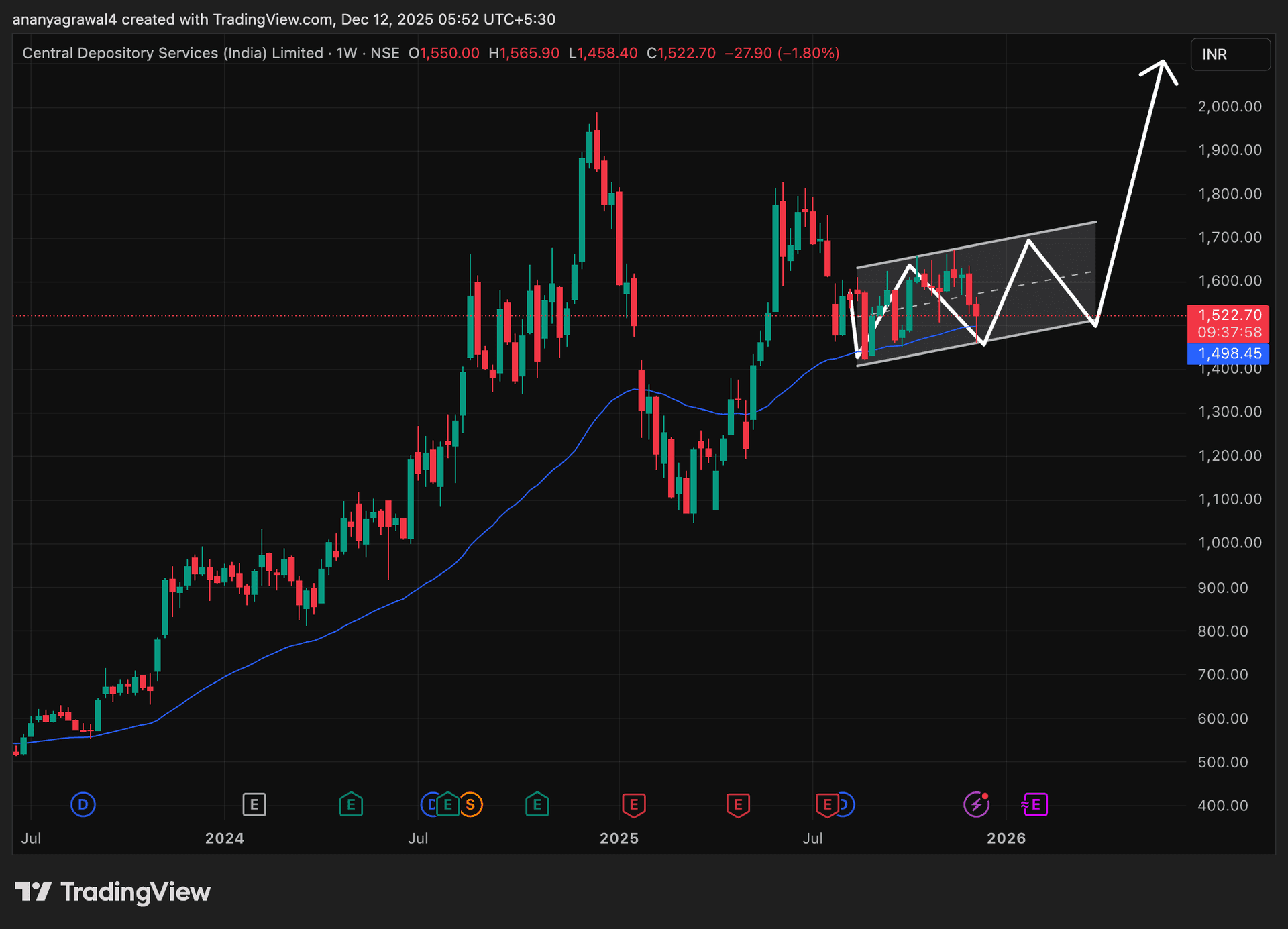Click the 1,700.00 price axis label
The image size is (1288, 929).
[x=1230, y=237]
